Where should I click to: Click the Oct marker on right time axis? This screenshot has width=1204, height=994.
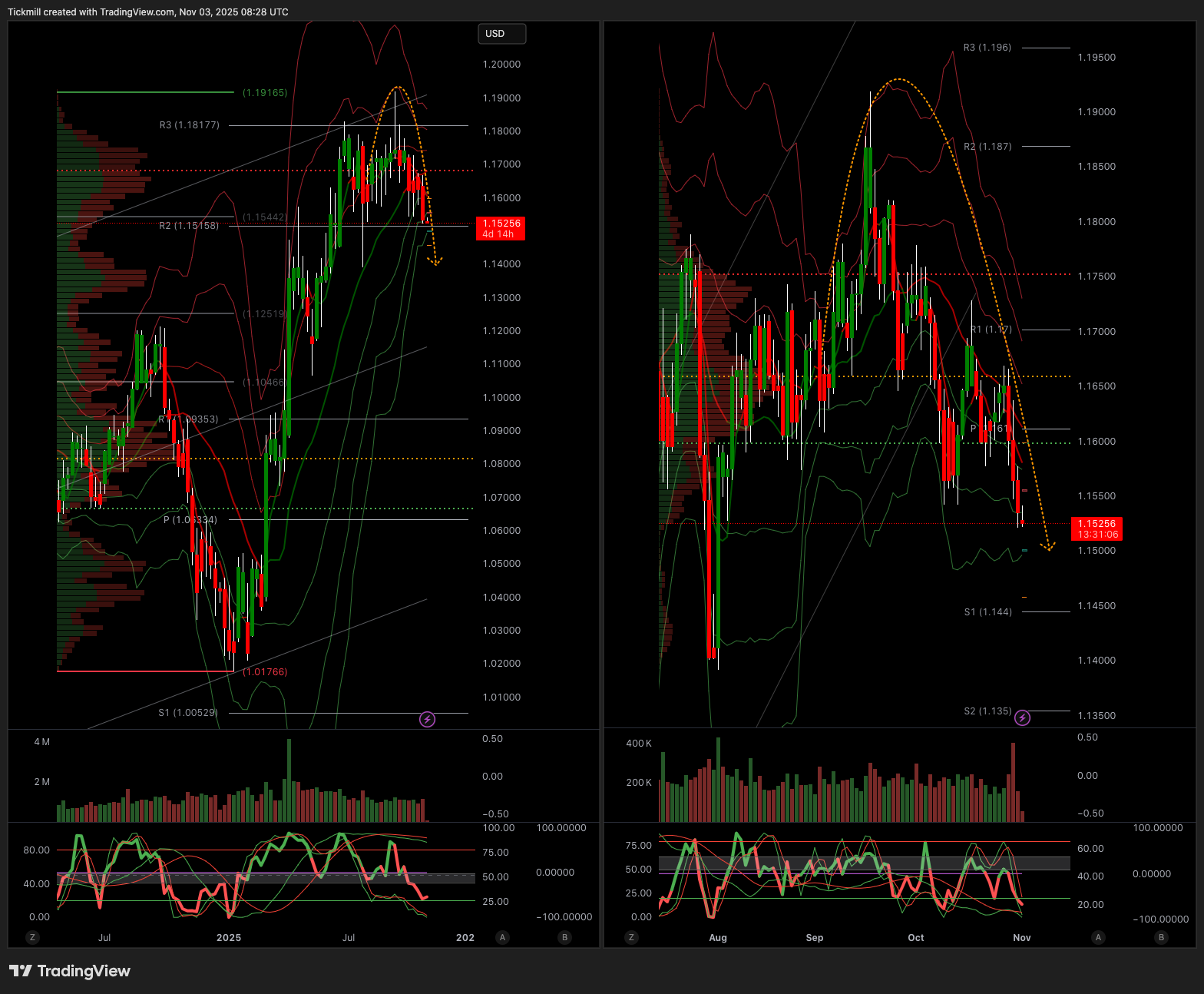tap(916, 938)
